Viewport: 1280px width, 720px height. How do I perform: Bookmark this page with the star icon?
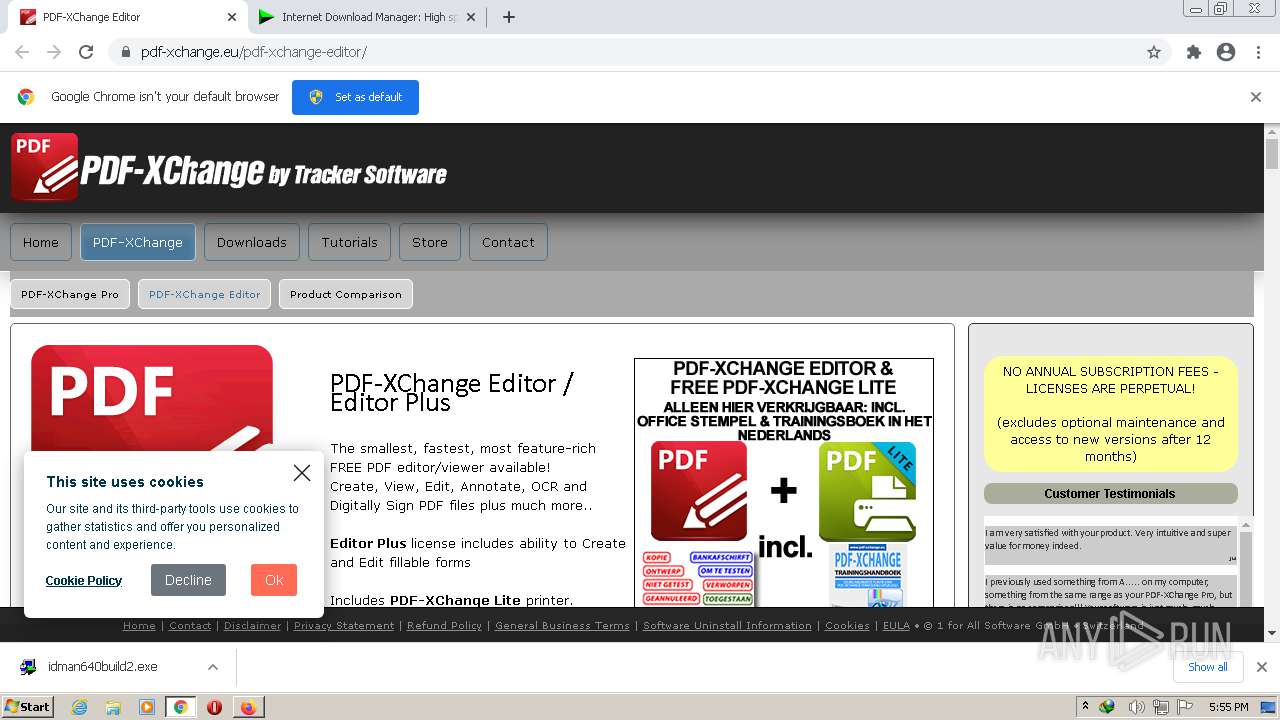(x=1154, y=52)
